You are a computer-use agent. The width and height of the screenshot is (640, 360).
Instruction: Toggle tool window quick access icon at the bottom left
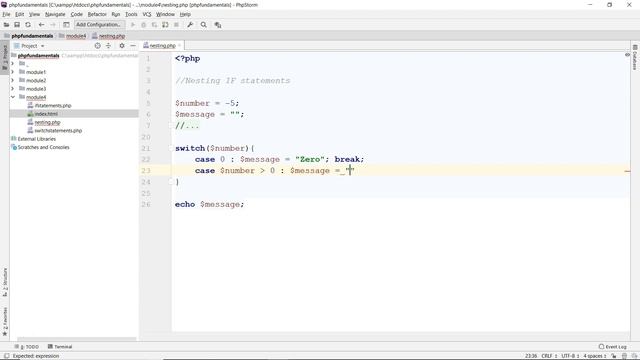(x=7, y=356)
